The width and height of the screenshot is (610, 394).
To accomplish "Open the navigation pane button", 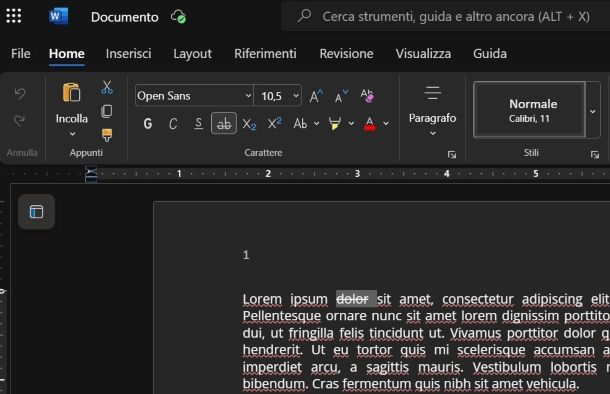I will (36, 212).
